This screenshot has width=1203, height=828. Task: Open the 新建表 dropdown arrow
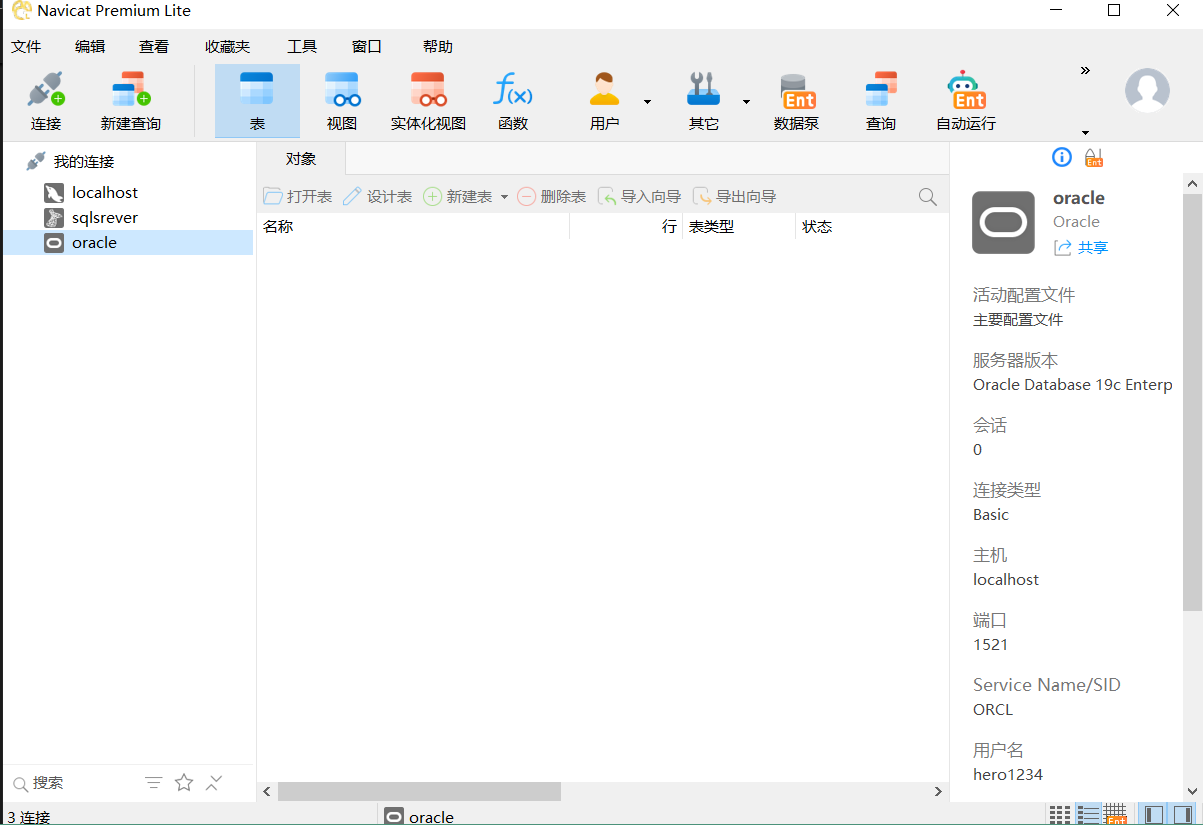point(504,197)
